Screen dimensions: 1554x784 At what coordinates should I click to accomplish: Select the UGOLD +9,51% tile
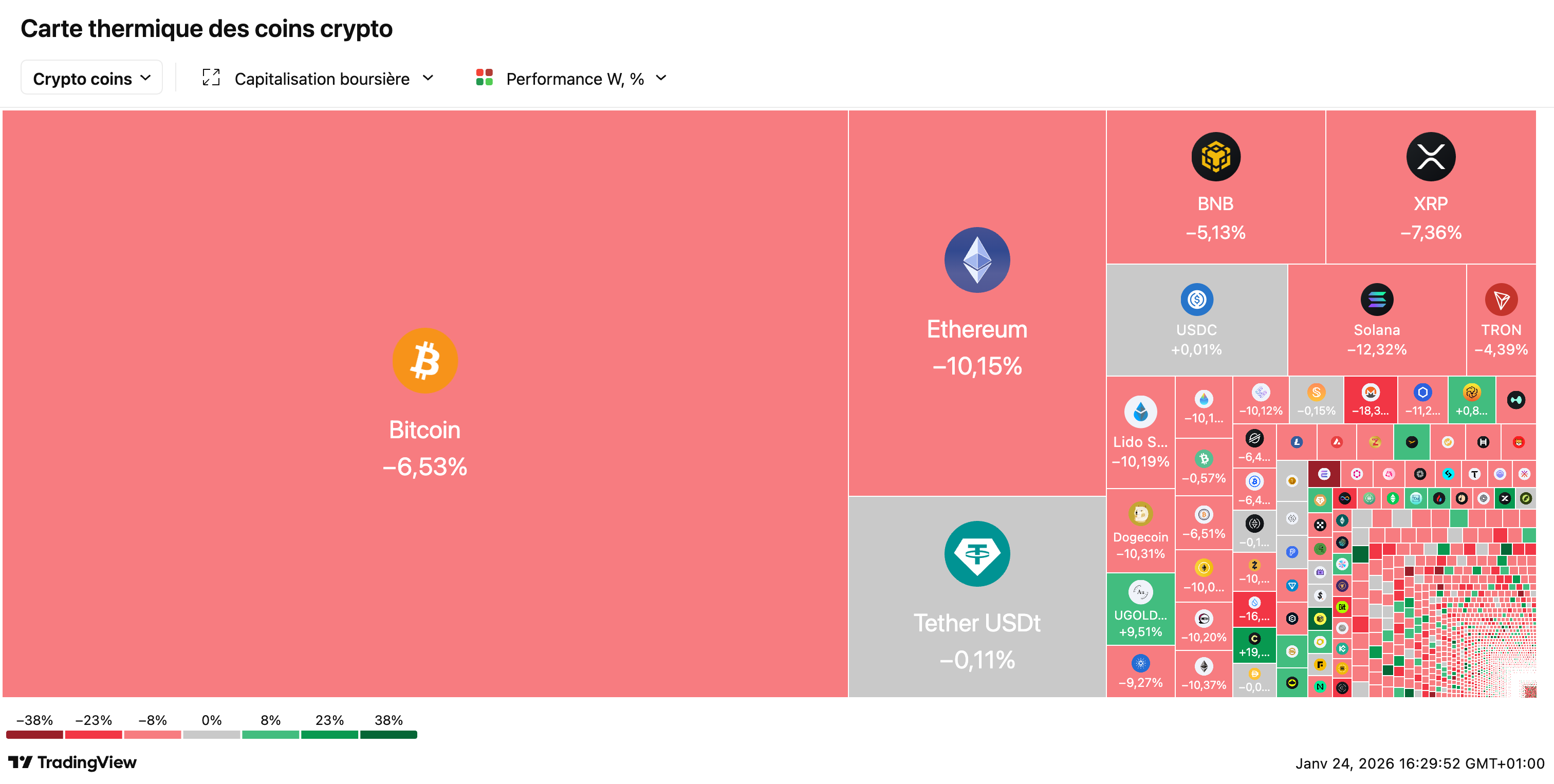[1140, 609]
